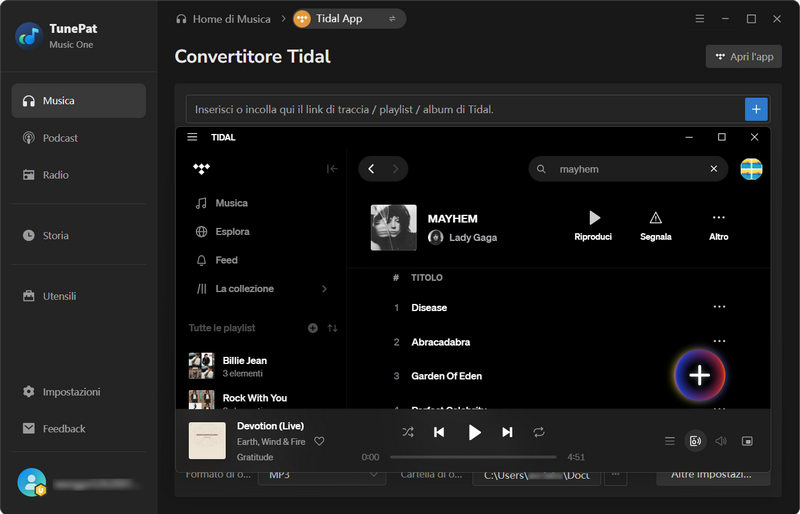Open Feed in TIDAL sidebar
The height and width of the screenshot is (514, 800).
217,260
